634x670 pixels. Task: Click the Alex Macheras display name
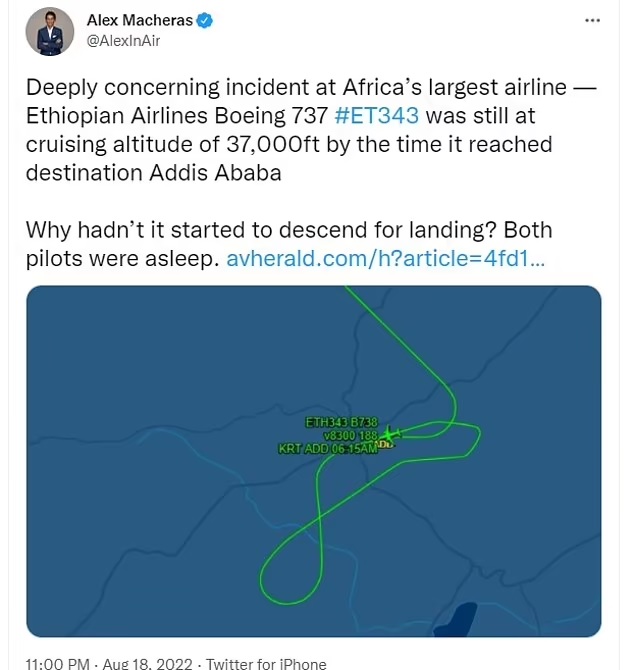pyautogui.click(x=139, y=21)
